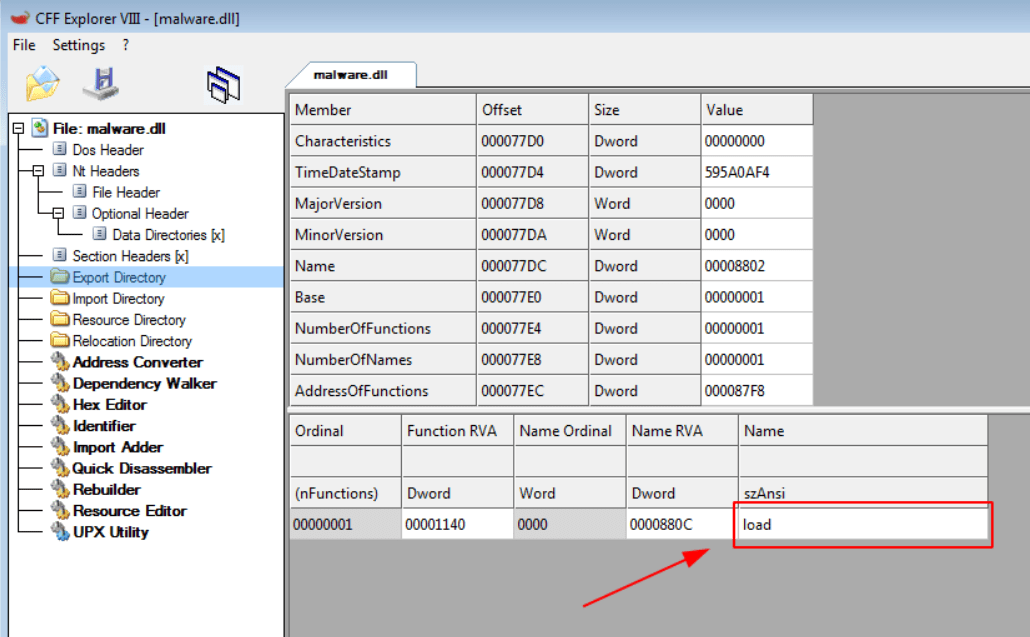The height and width of the screenshot is (637, 1030).
Task: Click the Import Adder tool icon
Action: click(60, 447)
